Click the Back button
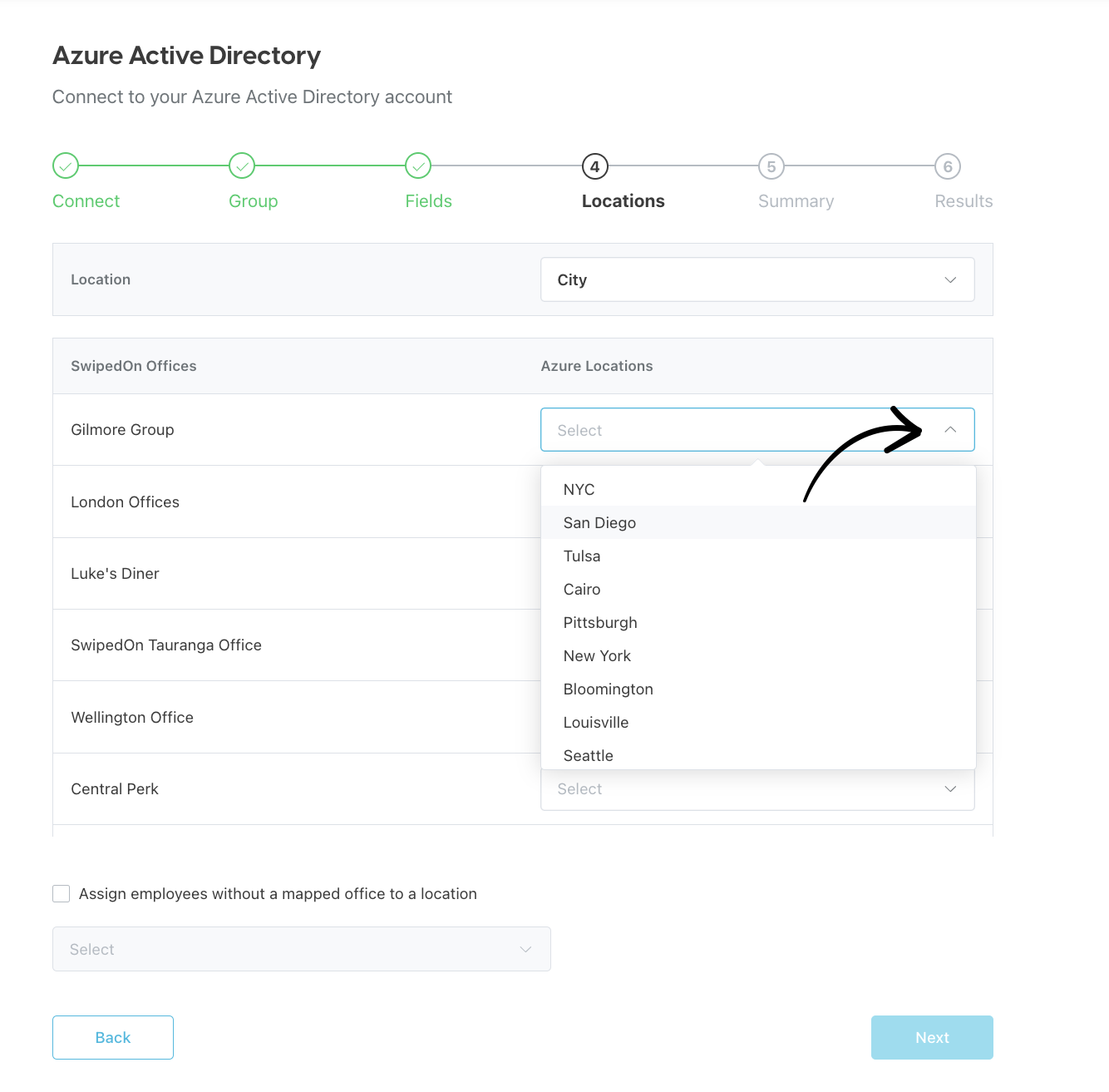The width and height of the screenshot is (1109, 1092). click(x=112, y=1037)
